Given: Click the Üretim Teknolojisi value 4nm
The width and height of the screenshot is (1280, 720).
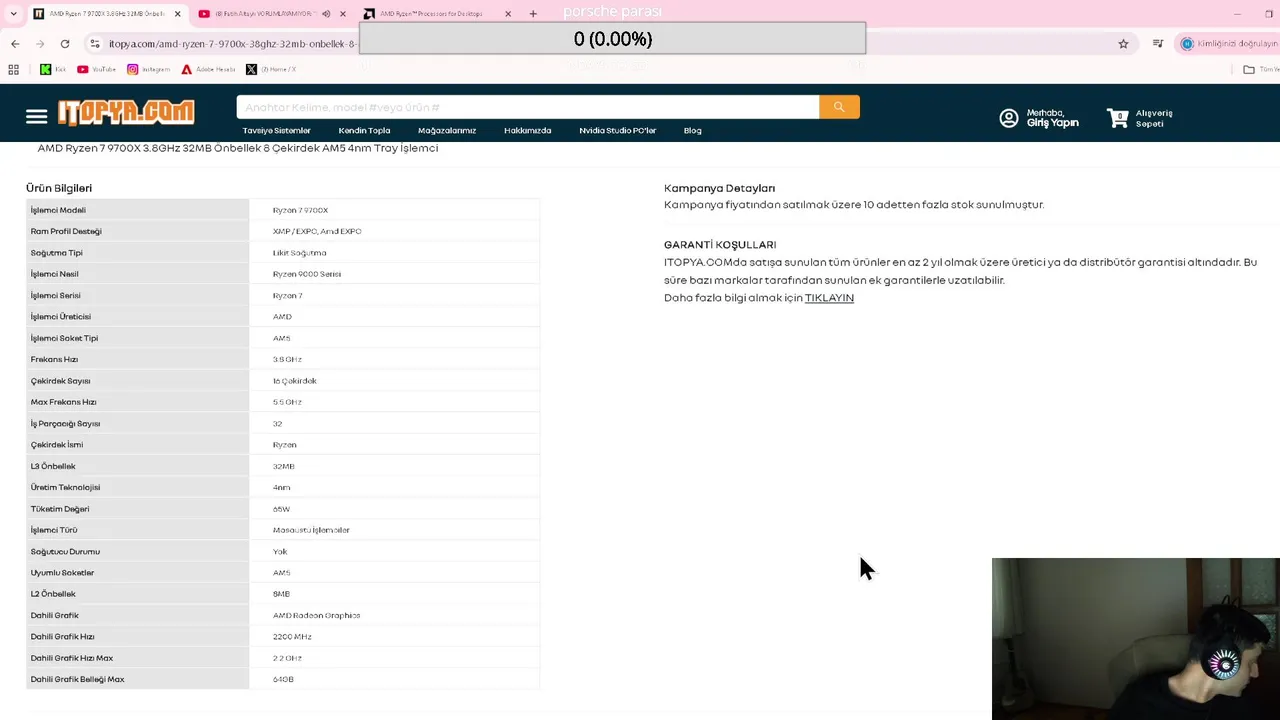Looking at the screenshot, I should point(281,487).
